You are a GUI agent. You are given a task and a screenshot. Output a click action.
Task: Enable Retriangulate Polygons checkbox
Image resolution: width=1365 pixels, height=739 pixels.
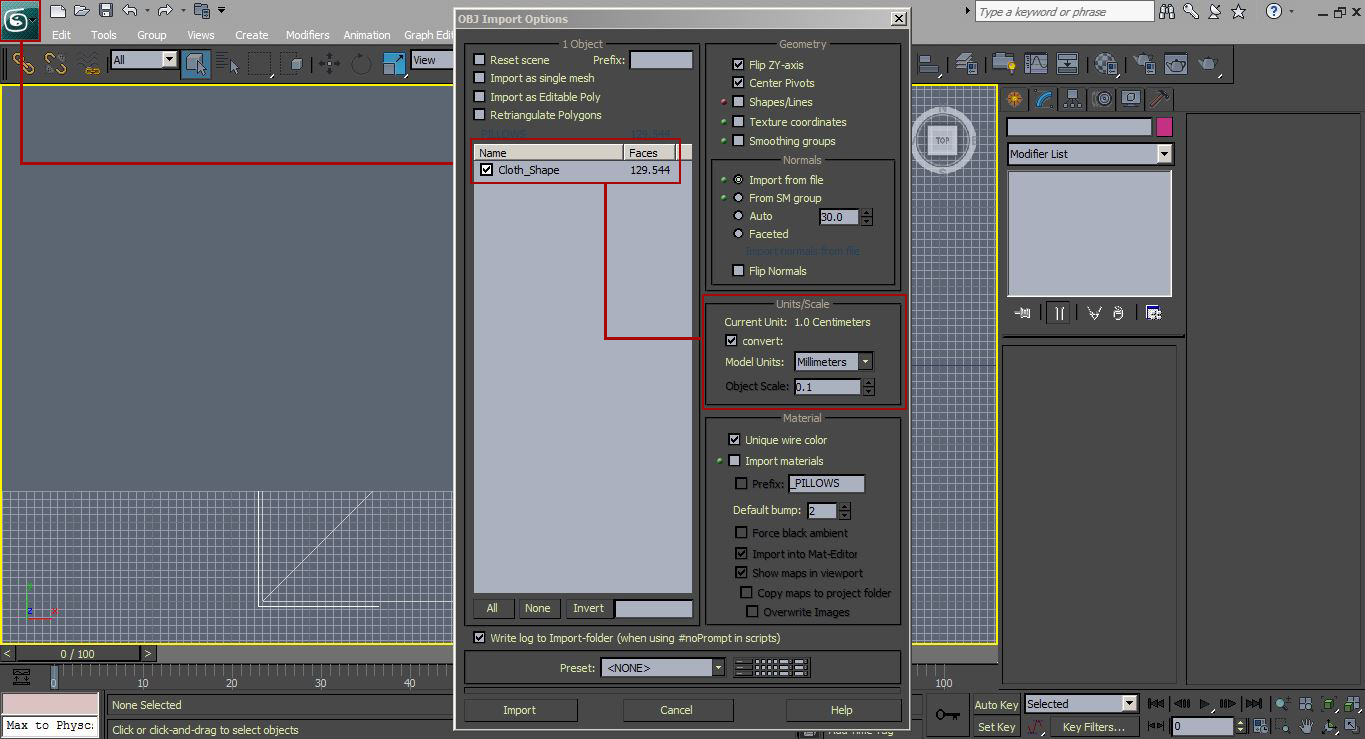(x=480, y=115)
